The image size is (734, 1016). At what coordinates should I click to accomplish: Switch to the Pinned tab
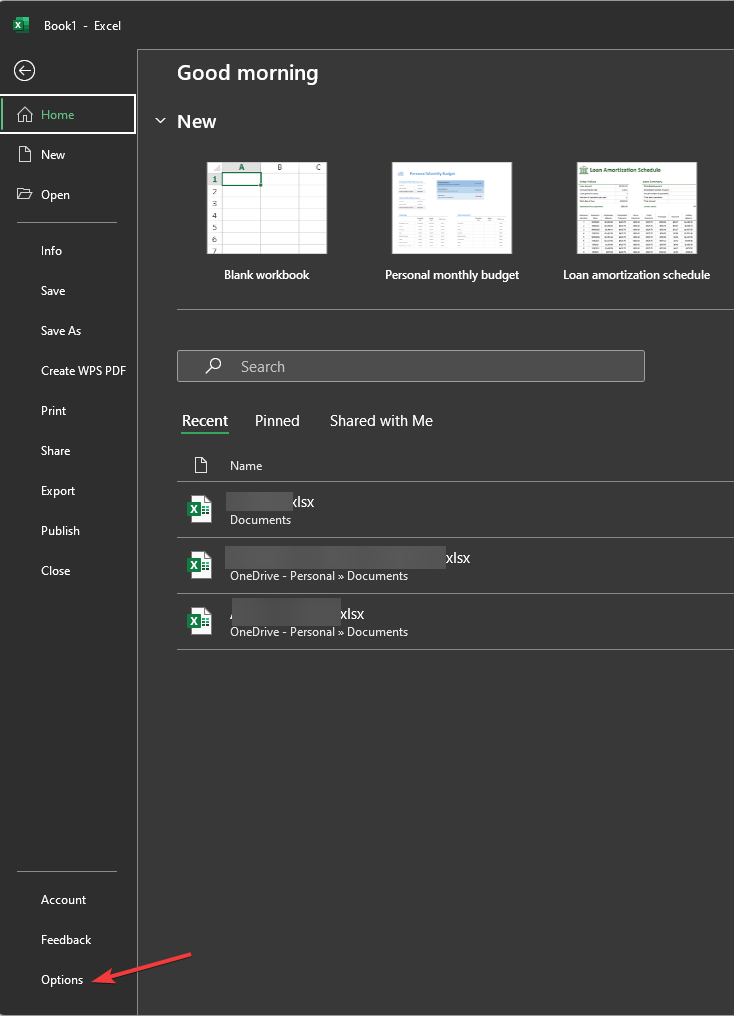click(277, 421)
